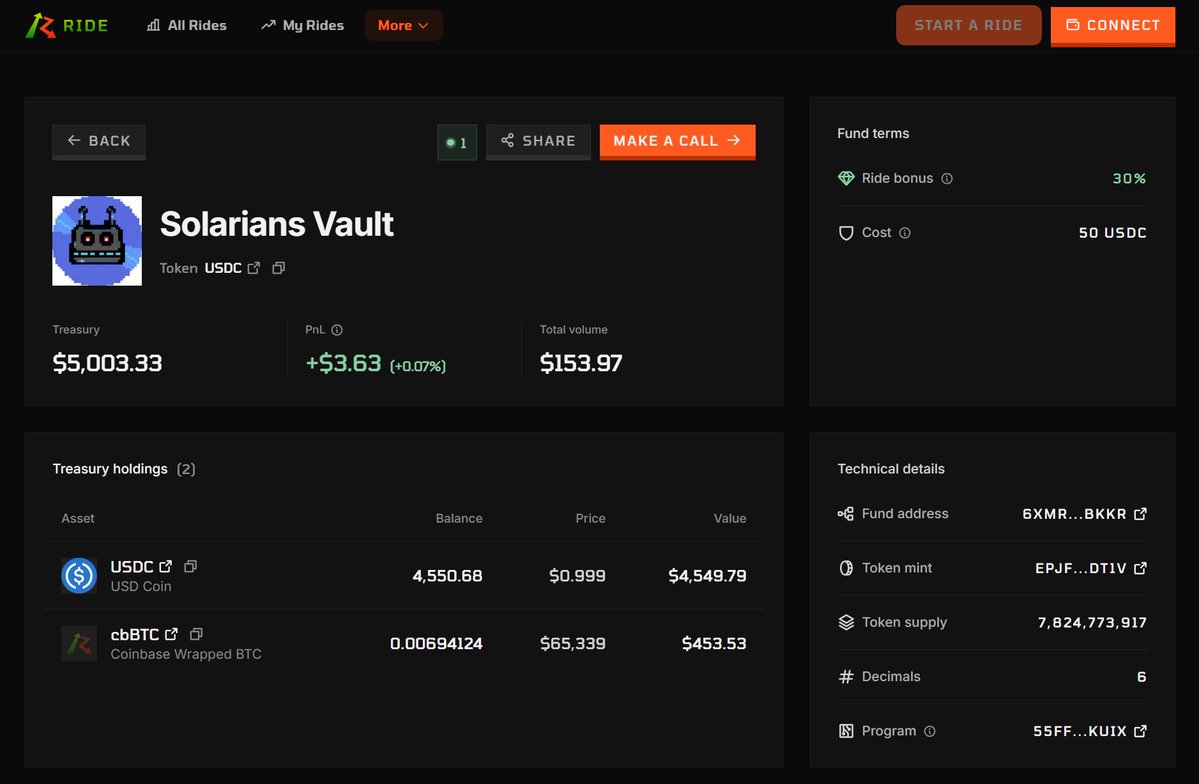Click Program label icon

(x=846, y=731)
